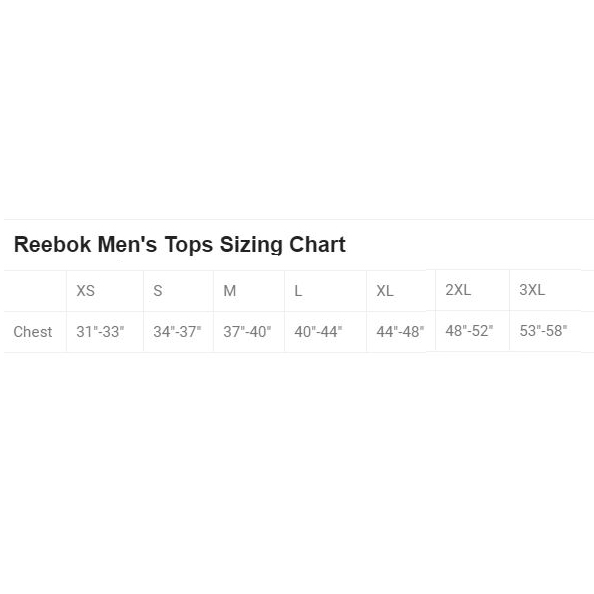Click the empty top-left table cell

pyautogui.click(x=35, y=291)
